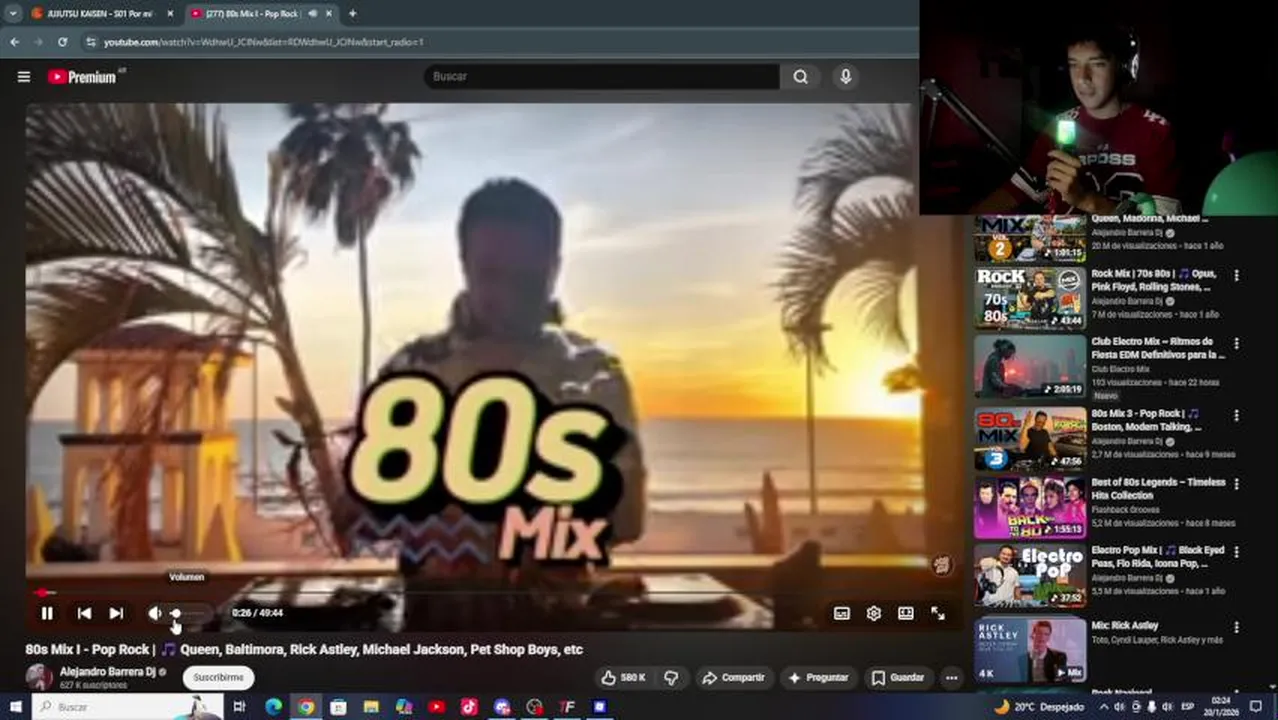Launch Microsoft Edge from the taskbar
The image size is (1278, 720).
(x=273, y=707)
